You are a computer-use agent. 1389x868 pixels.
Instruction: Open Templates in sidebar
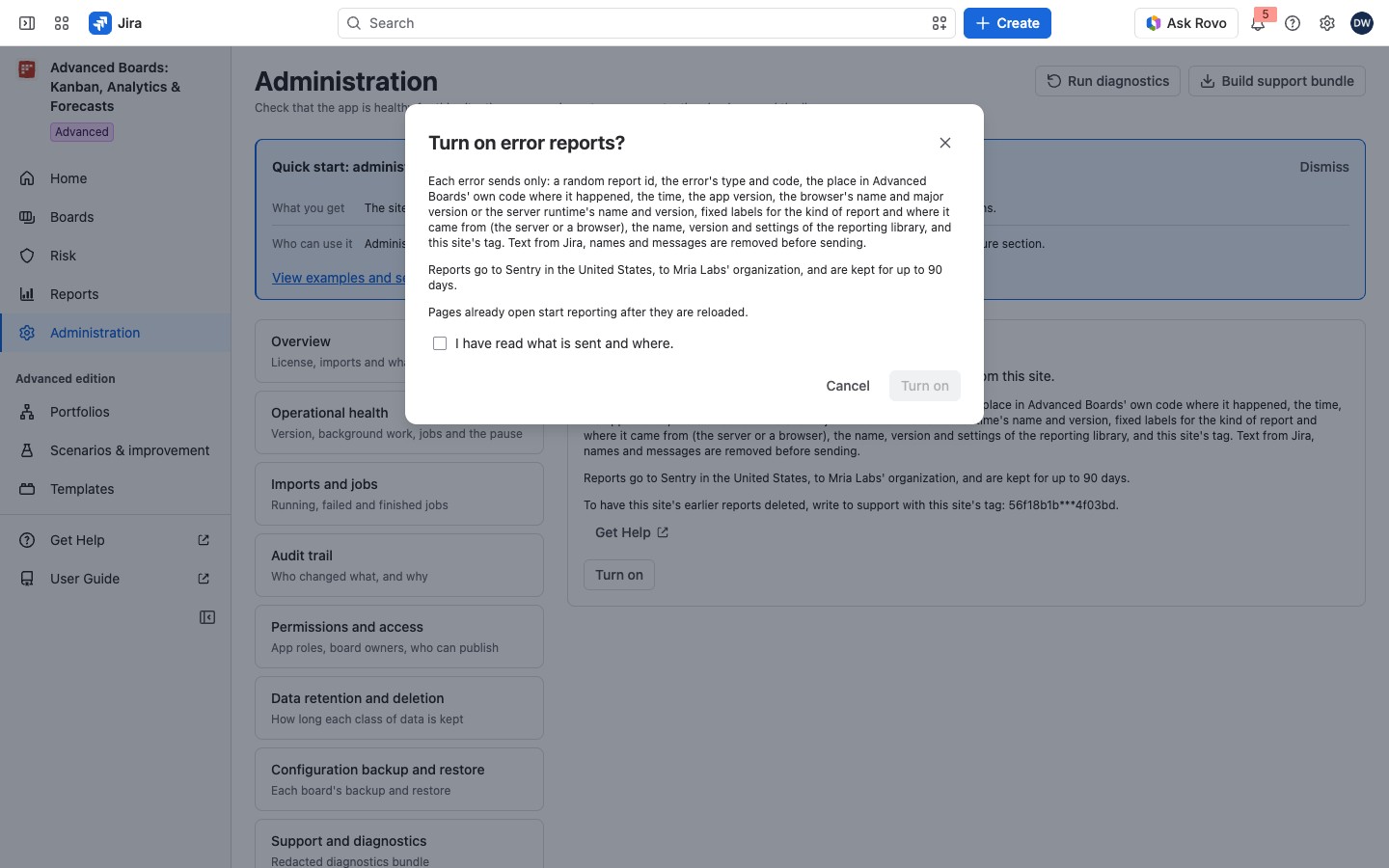pos(116,489)
